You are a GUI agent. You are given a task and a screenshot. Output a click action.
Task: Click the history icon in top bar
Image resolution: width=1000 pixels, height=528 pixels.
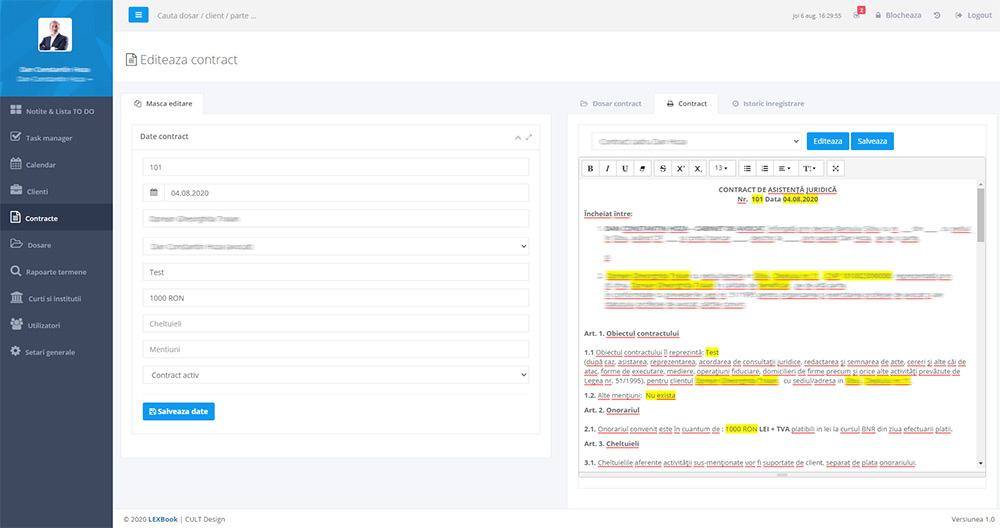coord(937,15)
